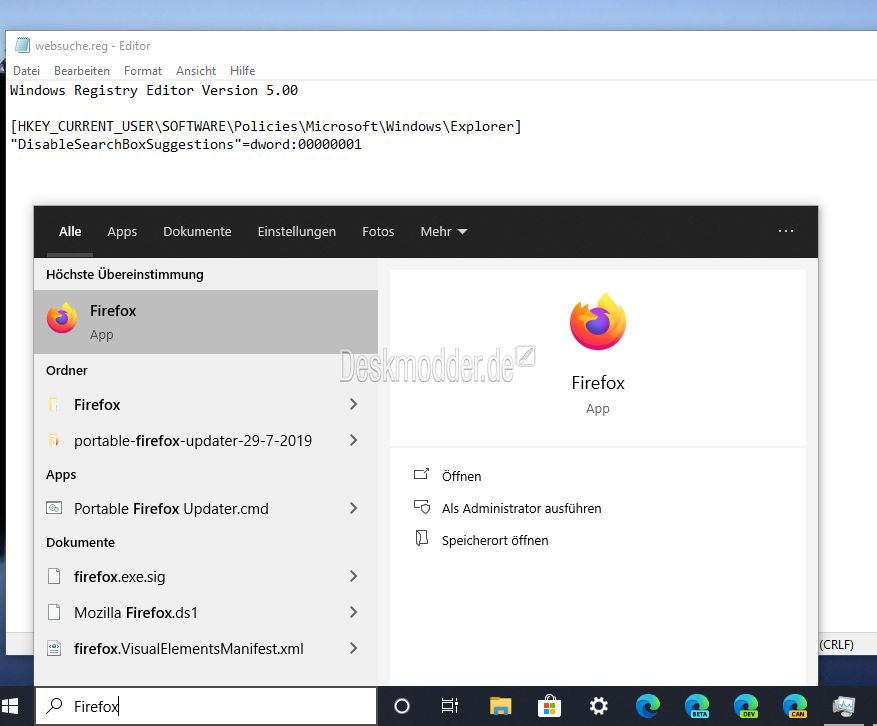Click the HKEY_CURRENT_USER registry path line

pos(266,126)
